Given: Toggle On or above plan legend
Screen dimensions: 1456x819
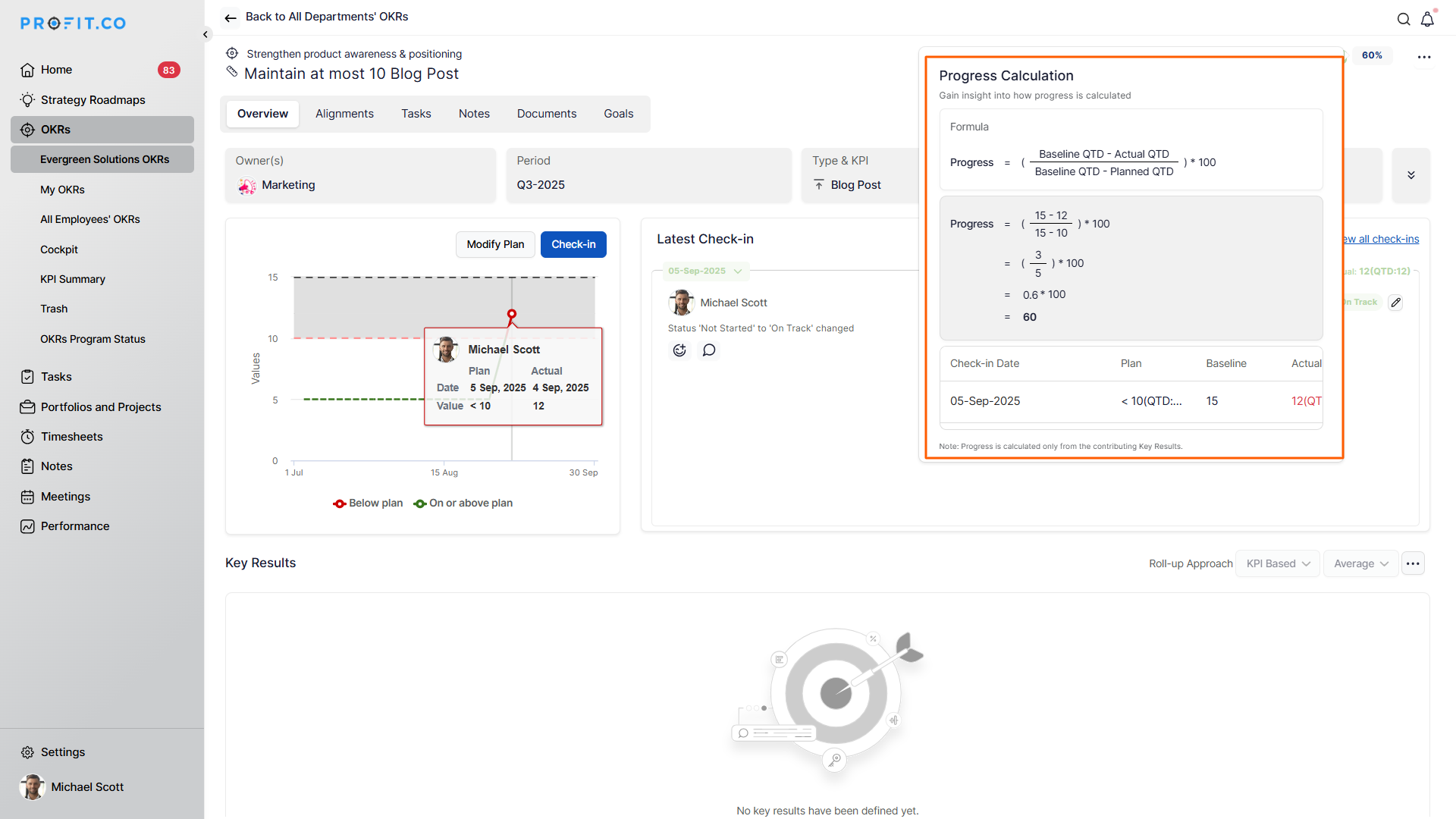Looking at the screenshot, I should 463,504.
